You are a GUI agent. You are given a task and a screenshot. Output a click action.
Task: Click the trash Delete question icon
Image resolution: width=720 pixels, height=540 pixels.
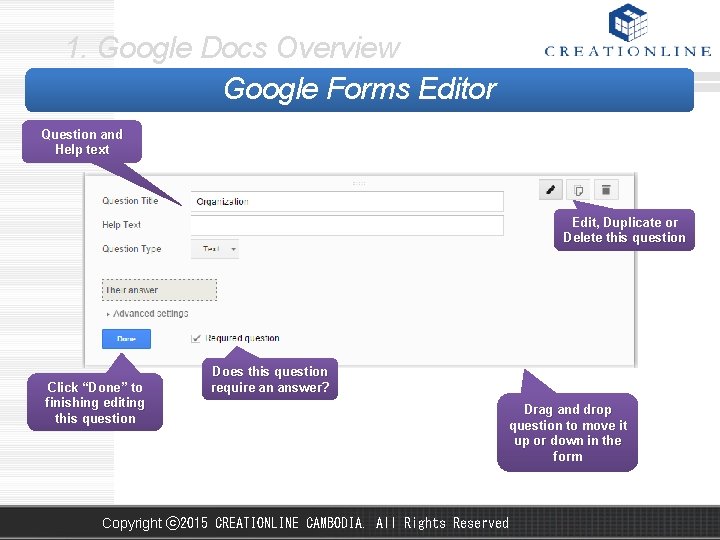[x=606, y=190]
